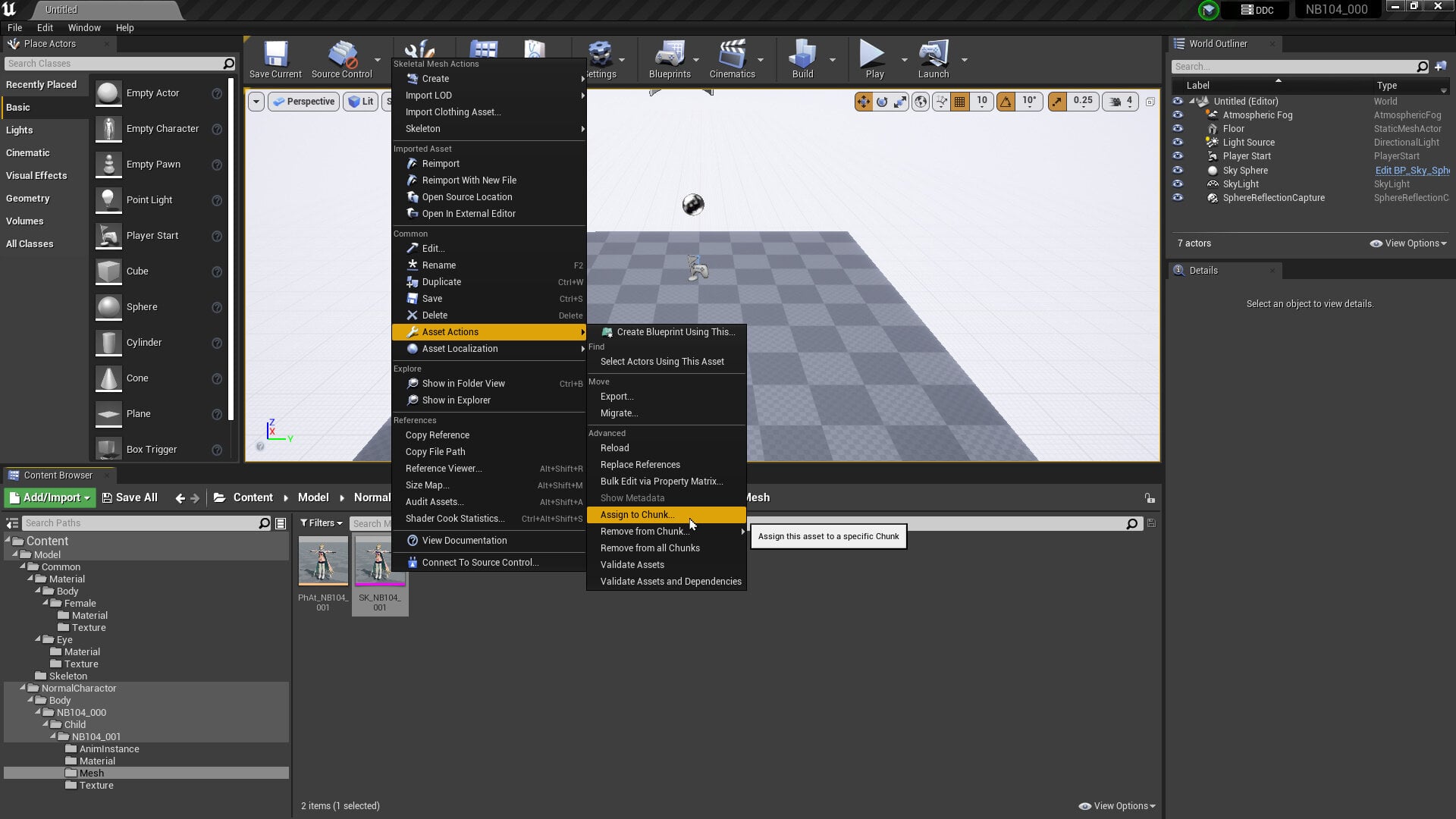Screen dimensions: 1456x819
Task: Click Search Paths input field
Action: [140, 523]
